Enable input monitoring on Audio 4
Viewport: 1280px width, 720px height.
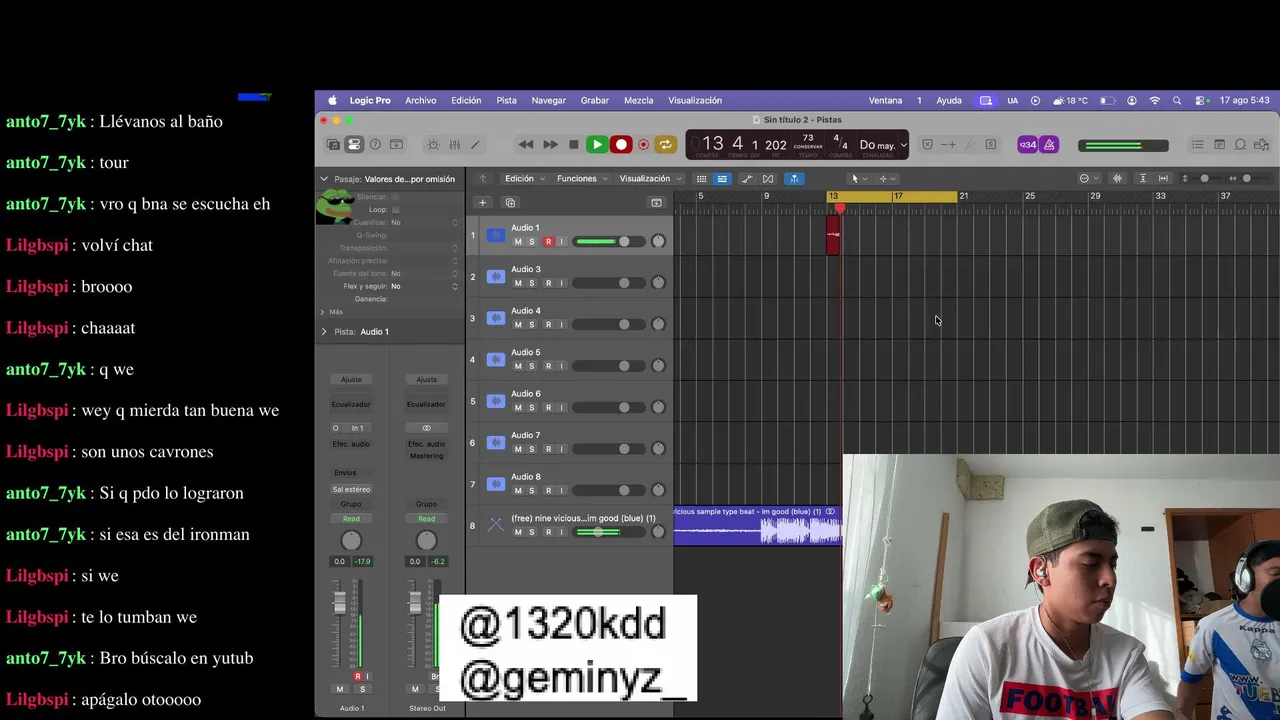pos(561,325)
